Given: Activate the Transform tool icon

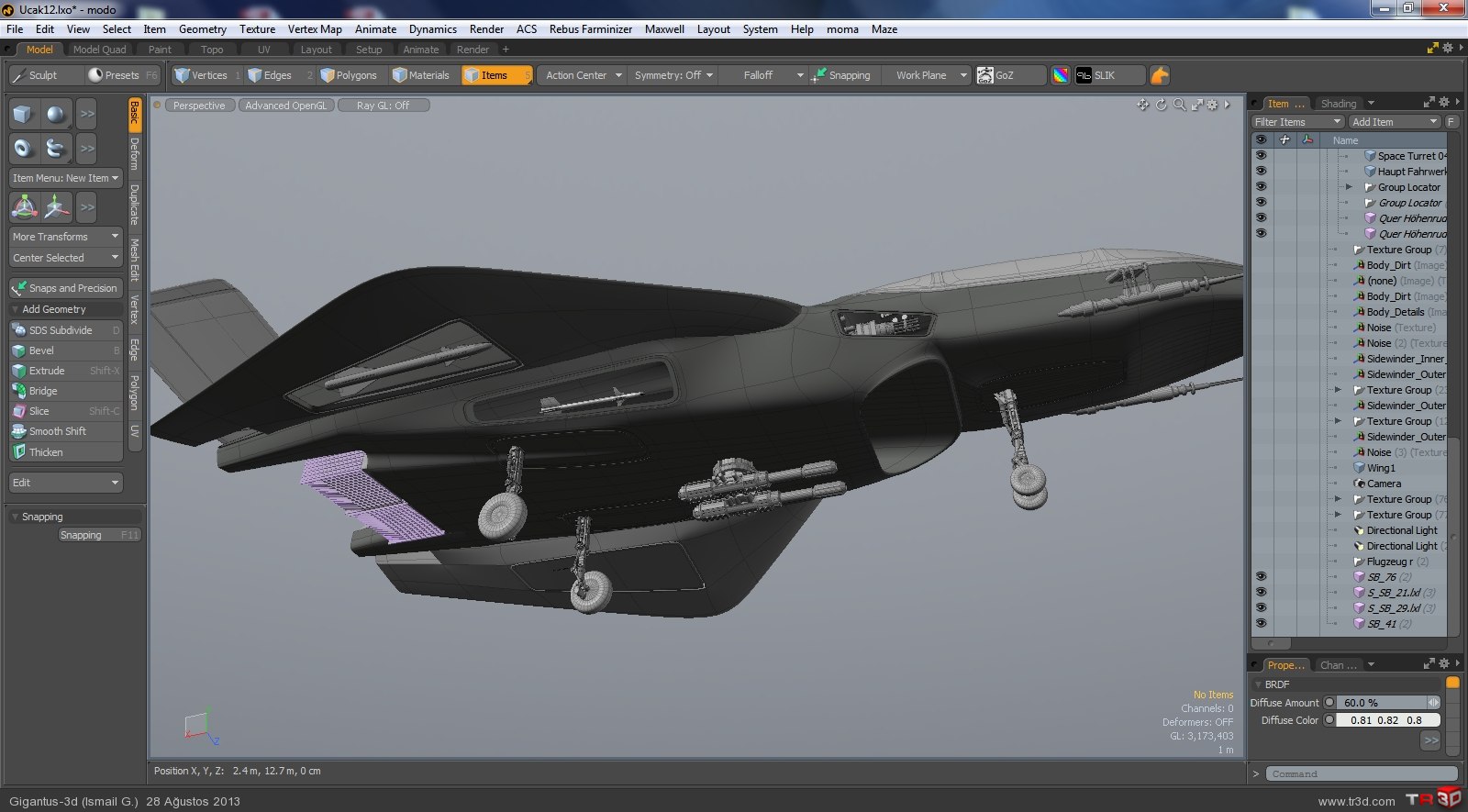Looking at the screenshot, I should tap(24, 207).
